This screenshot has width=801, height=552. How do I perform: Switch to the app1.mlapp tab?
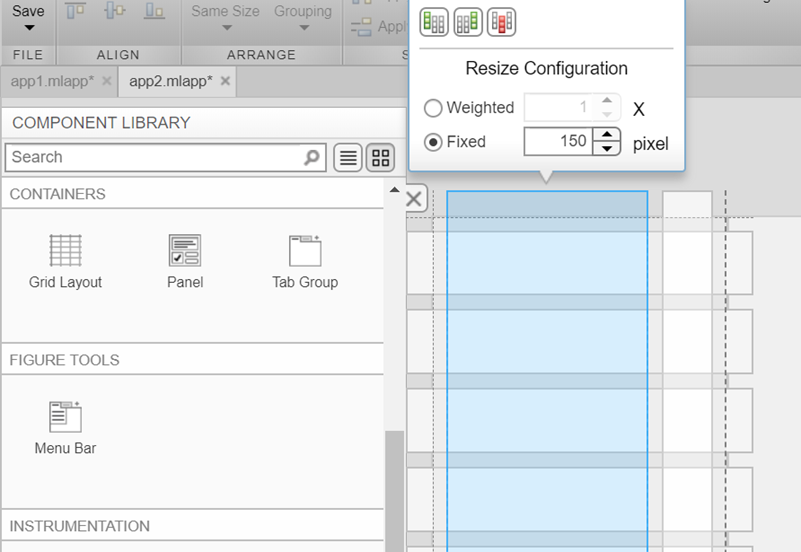[51, 81]
